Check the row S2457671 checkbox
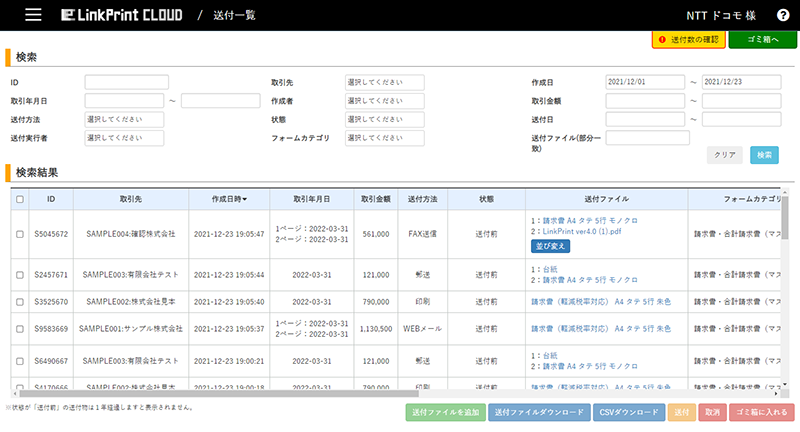This screenshot has width=800, height=432. click(20, 275)
